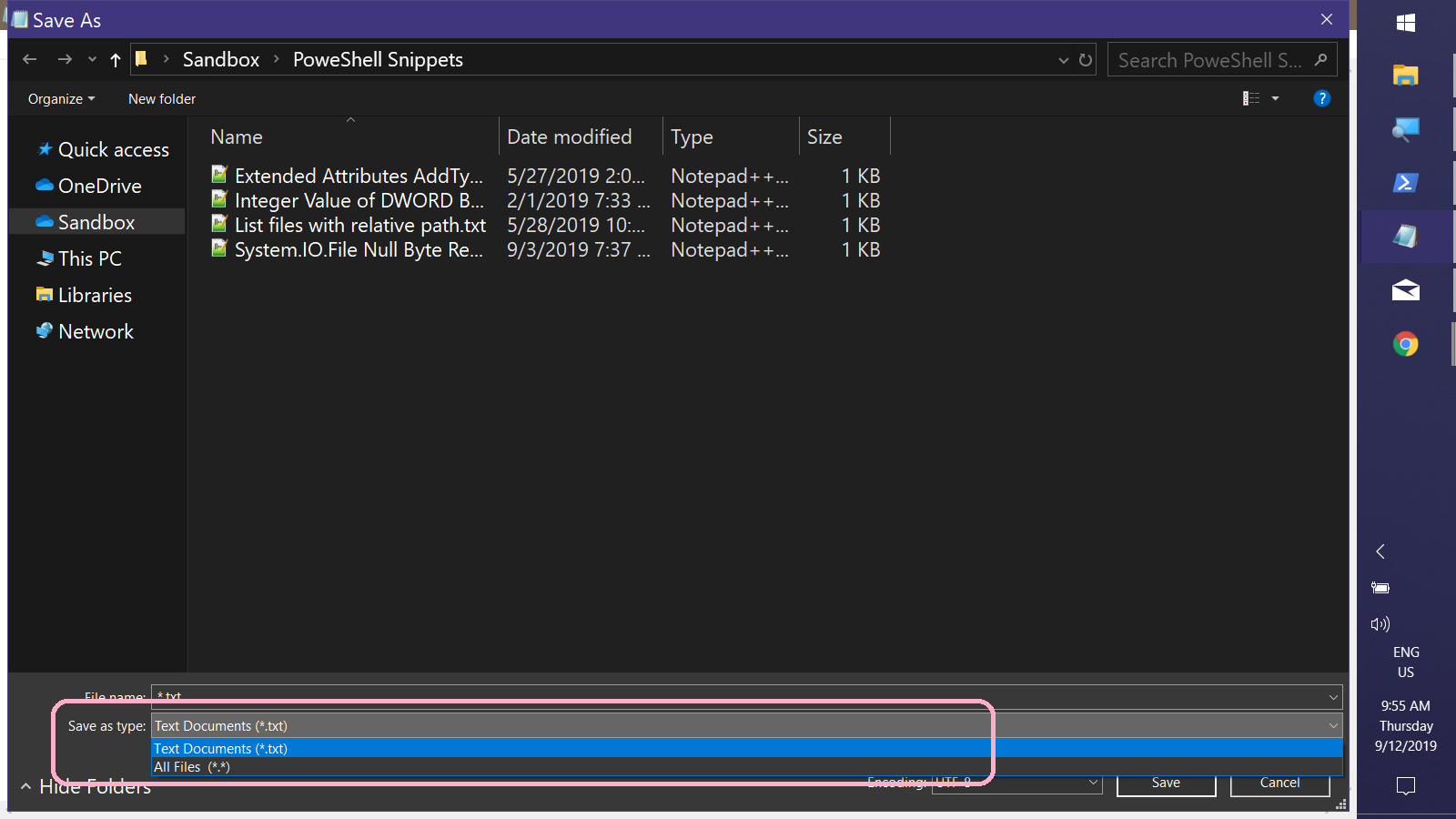
Task: Sort by Date modified column
Action: 570,136
